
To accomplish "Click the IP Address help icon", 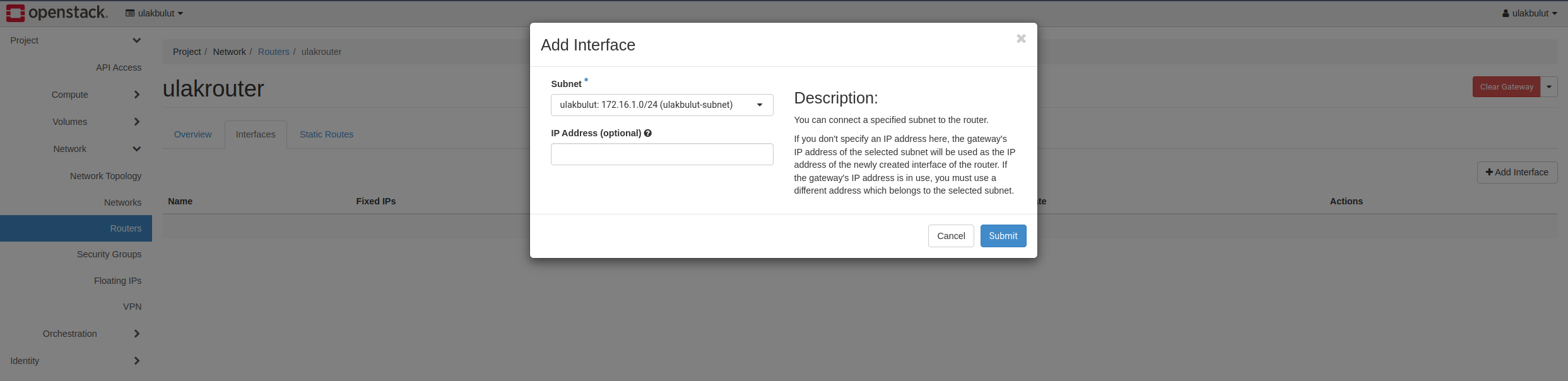I will pyautogui.click(x=648, y=133).
